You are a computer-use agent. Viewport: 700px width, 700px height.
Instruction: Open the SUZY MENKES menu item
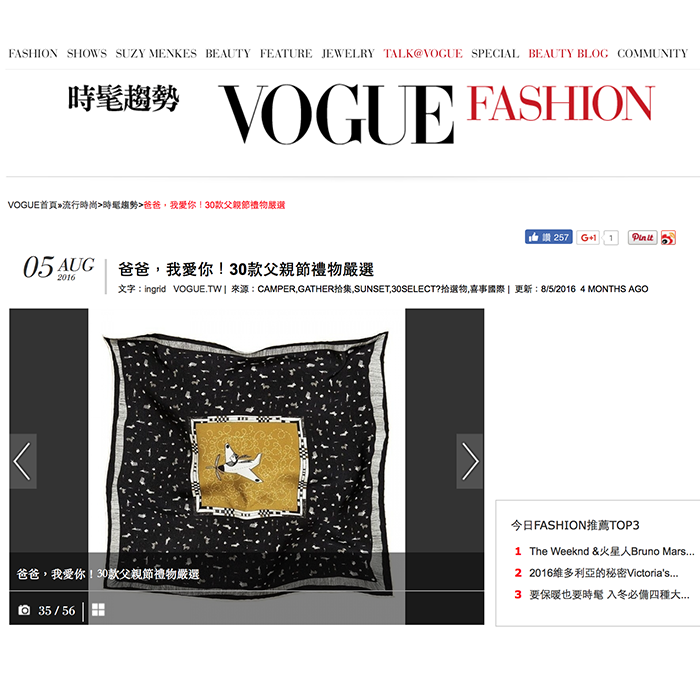click(x=156, y=54)
